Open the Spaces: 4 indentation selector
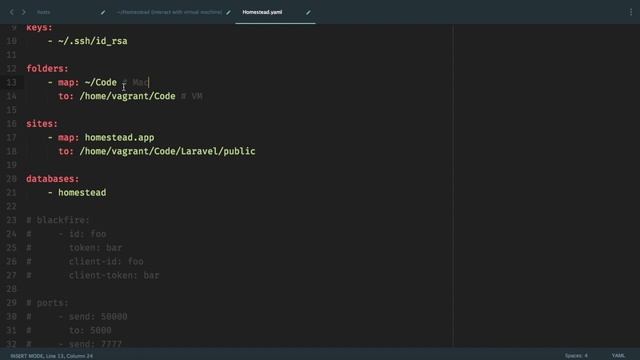The width and height of the screenshot is (640, 360). 576,356
